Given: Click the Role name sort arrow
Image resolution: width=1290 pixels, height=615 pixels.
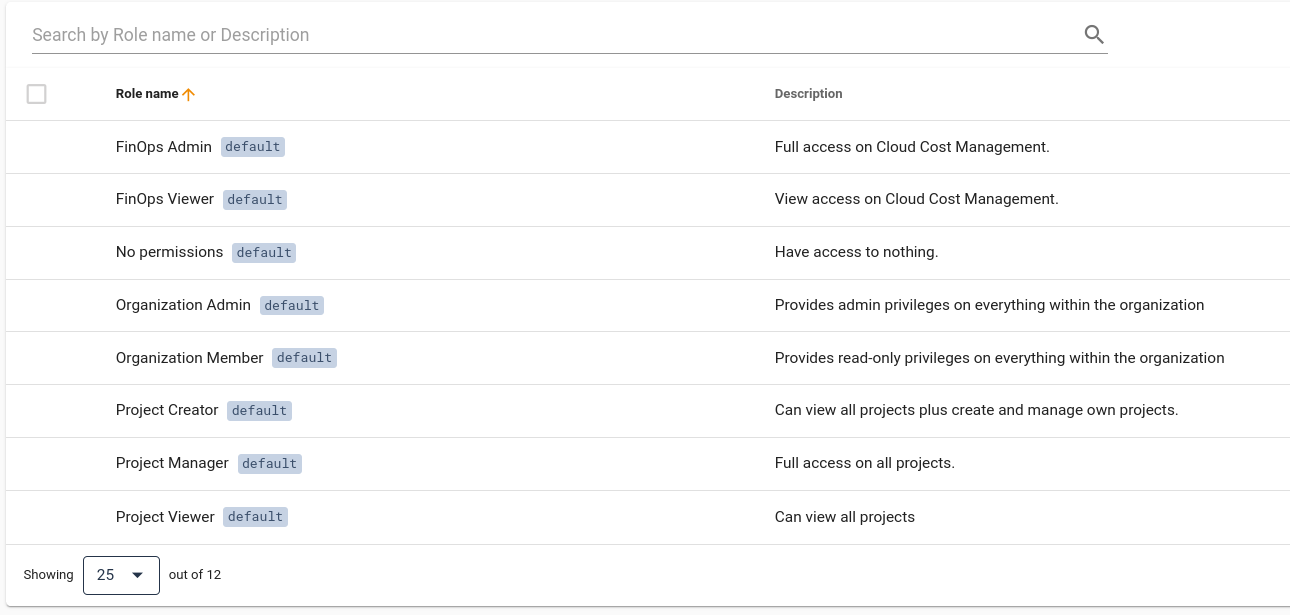Looking at the screenshot, I should point(188,94).
